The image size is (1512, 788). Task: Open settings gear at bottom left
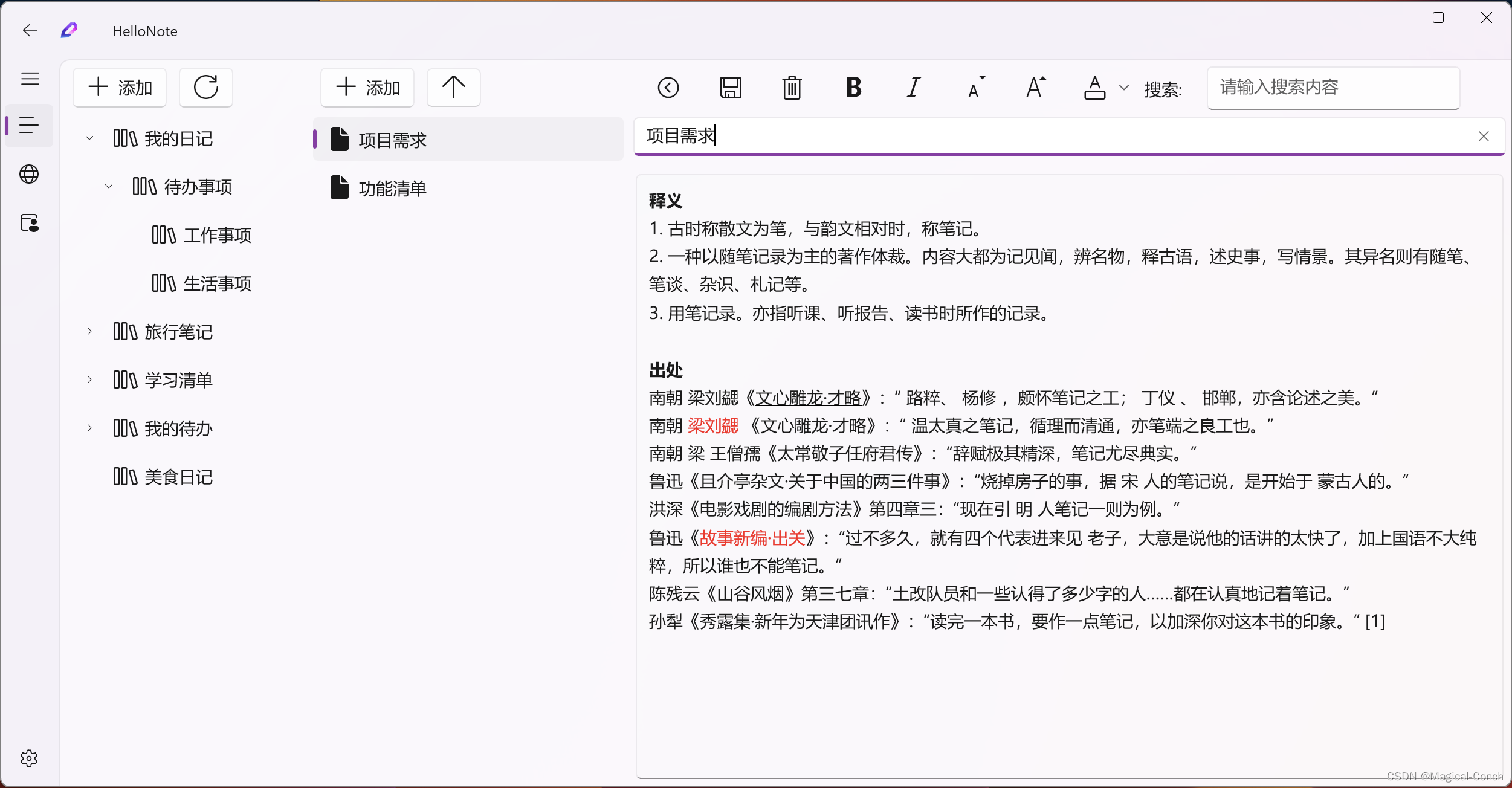pyautogui.click(x=29, y=758)
